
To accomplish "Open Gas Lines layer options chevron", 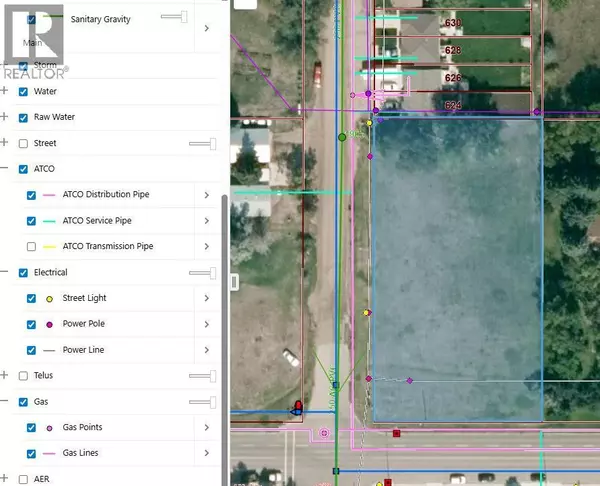I will 206,453.
